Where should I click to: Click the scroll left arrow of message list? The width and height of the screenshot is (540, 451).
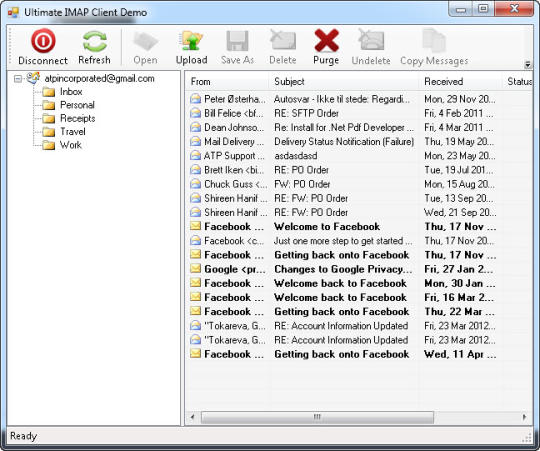pyautogui.click(x=193, y=417)
